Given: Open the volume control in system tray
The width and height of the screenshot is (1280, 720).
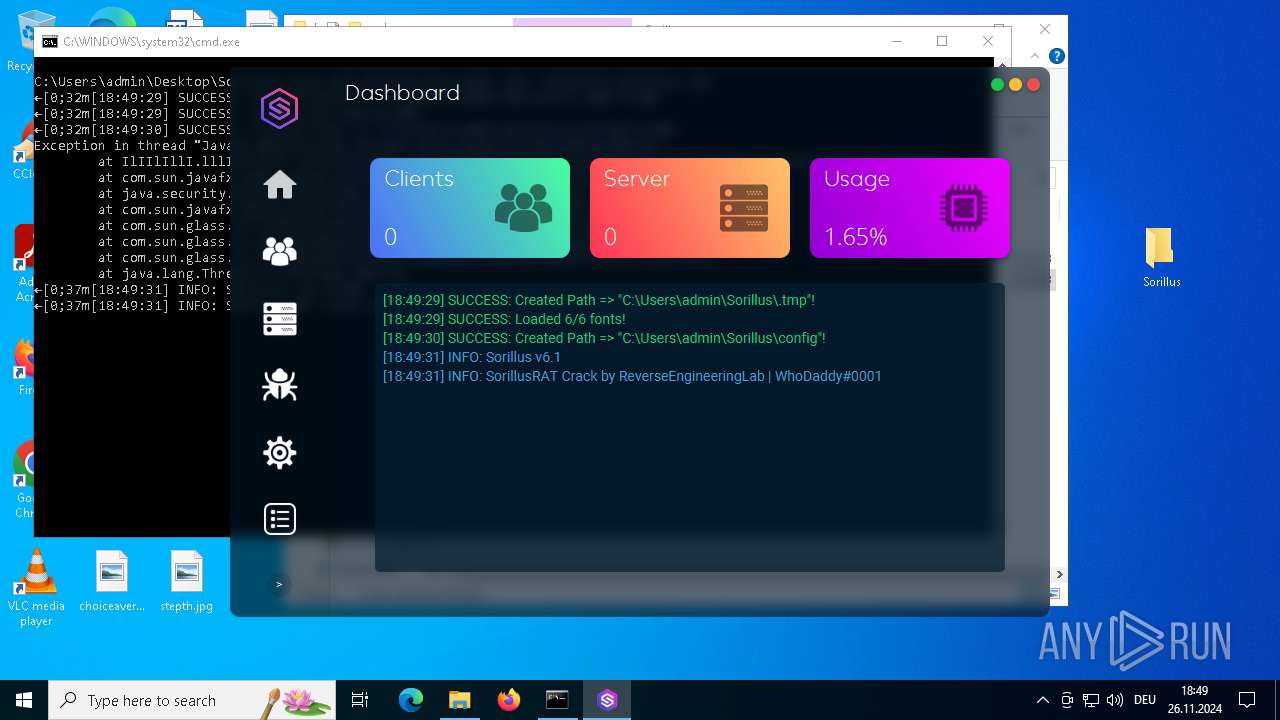Looking at the screenshot, I should (x=1114, y=700).
